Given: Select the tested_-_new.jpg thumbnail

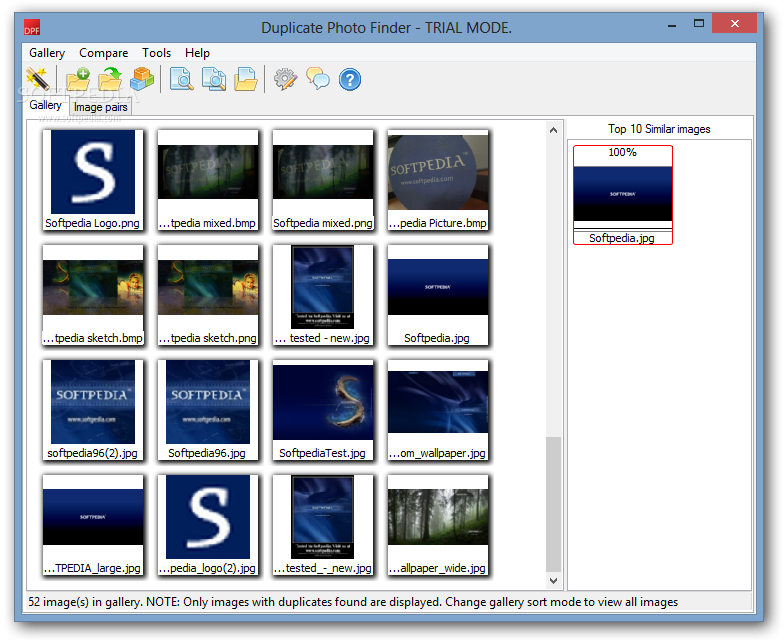Looking at the screenshot, I should click(323, 525).
